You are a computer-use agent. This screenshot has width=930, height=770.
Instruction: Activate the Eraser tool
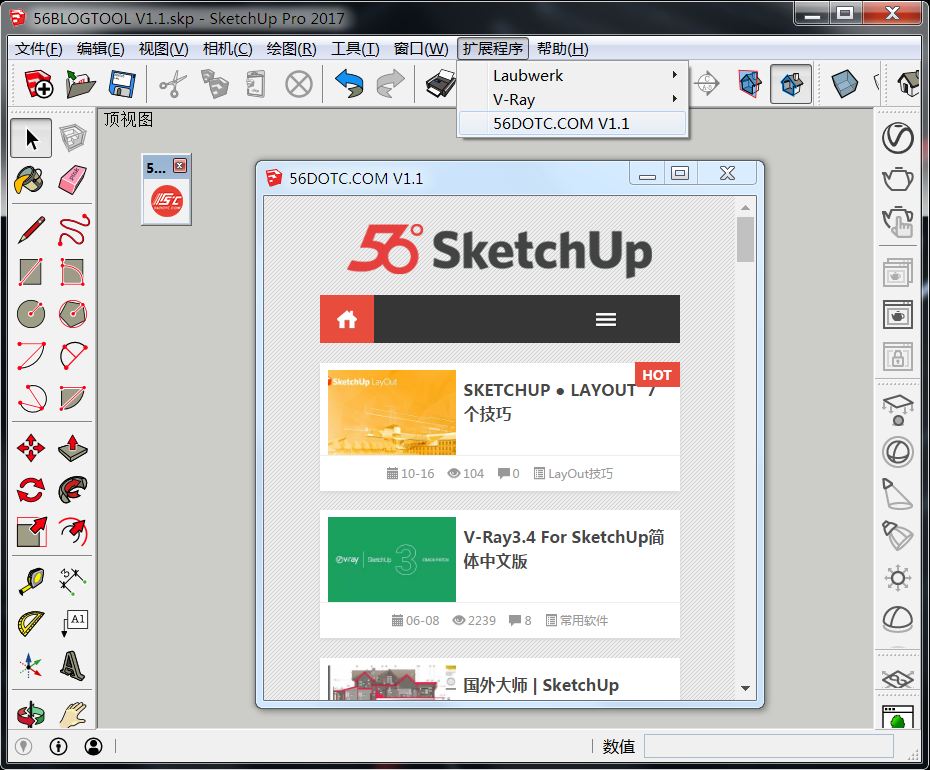coord(72,180)
